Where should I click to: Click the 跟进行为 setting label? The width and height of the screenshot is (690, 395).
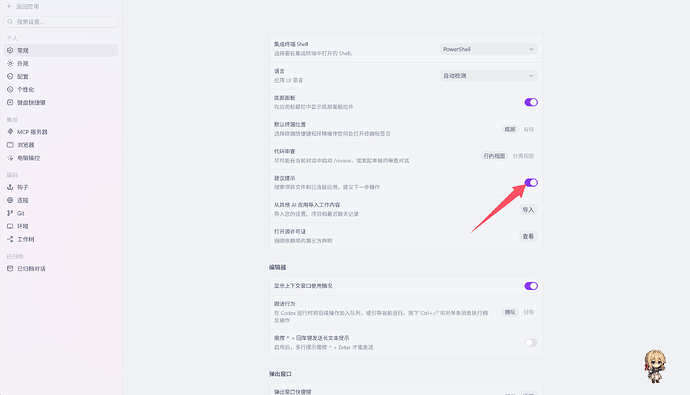coord(284,304)
